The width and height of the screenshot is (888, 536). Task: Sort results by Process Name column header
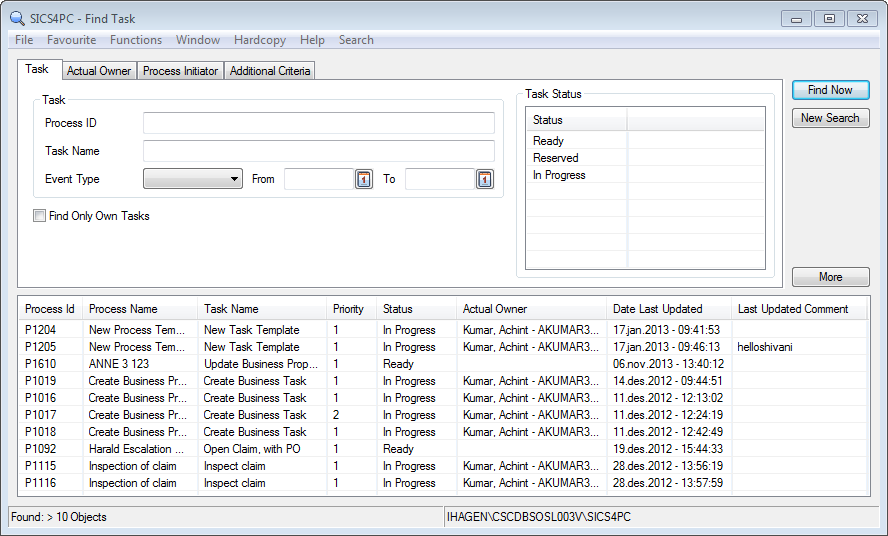coord(140,309)
